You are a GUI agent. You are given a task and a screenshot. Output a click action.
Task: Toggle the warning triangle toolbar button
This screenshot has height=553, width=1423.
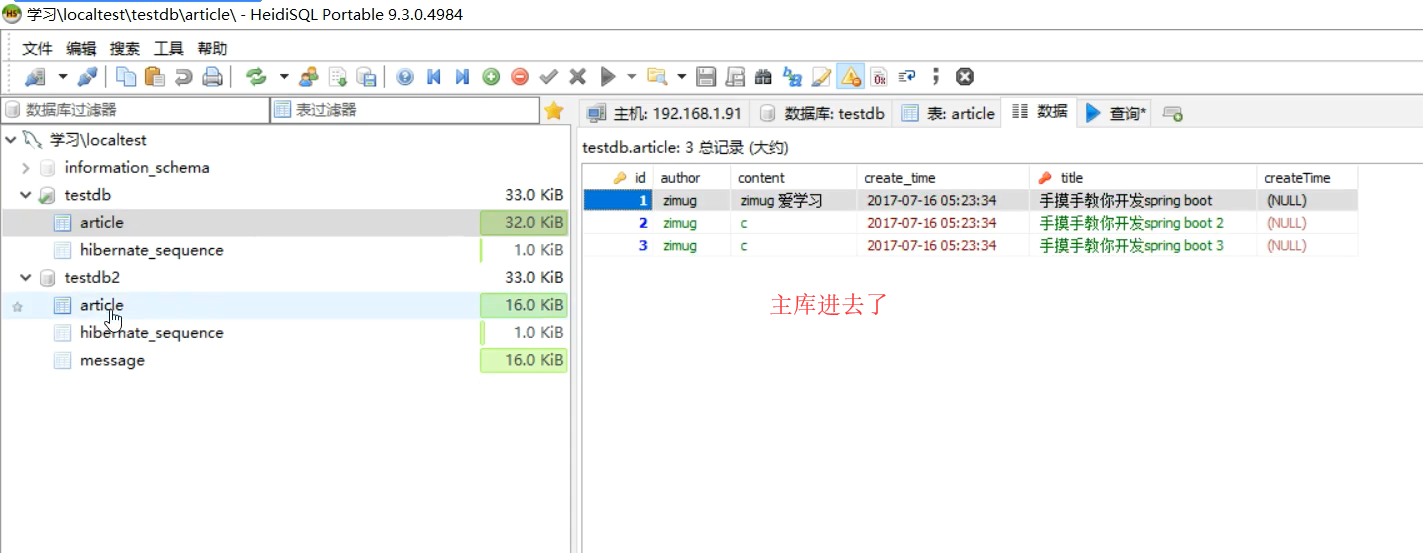point(850,76)
